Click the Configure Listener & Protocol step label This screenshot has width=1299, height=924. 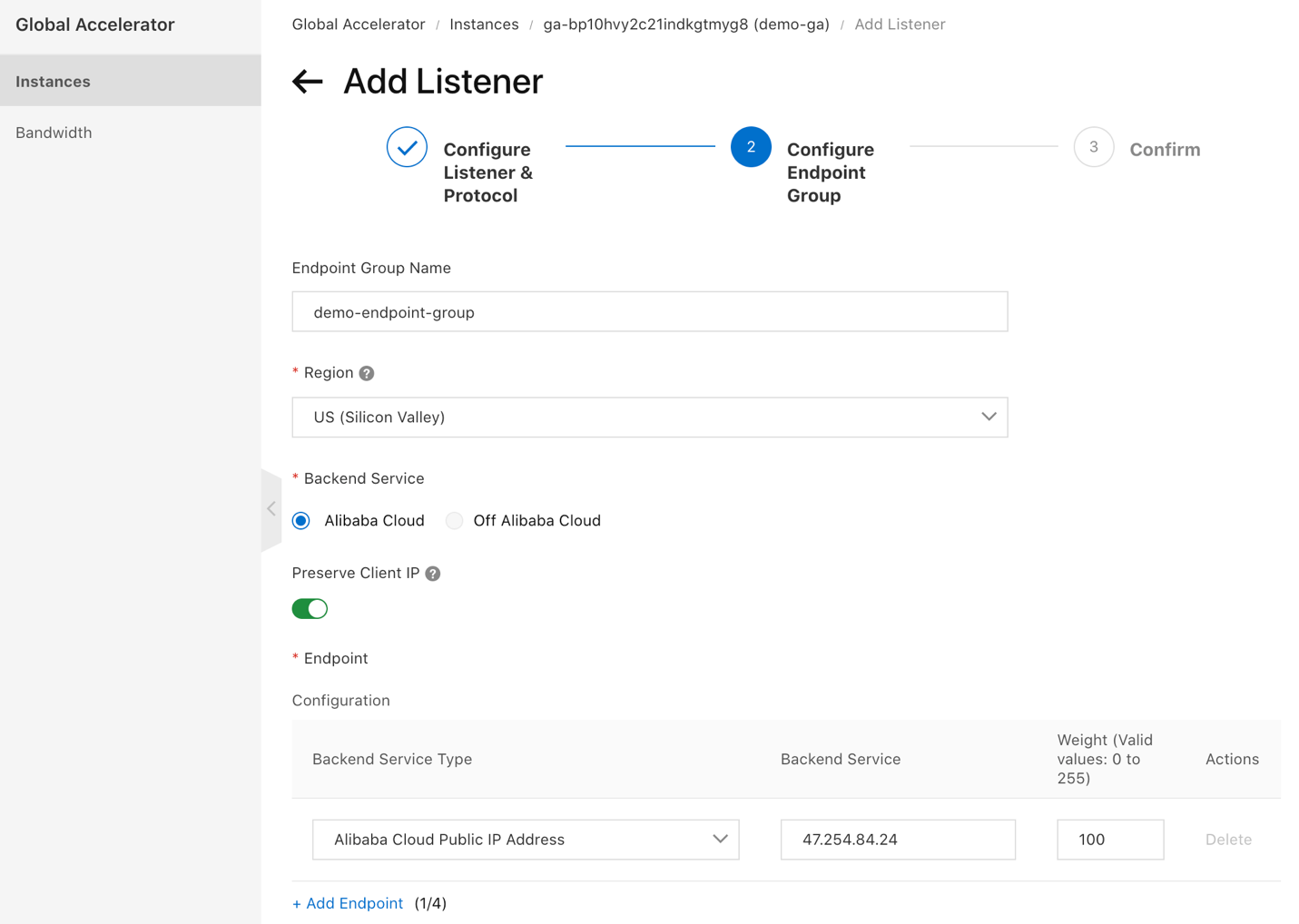(x=488, y=172)
